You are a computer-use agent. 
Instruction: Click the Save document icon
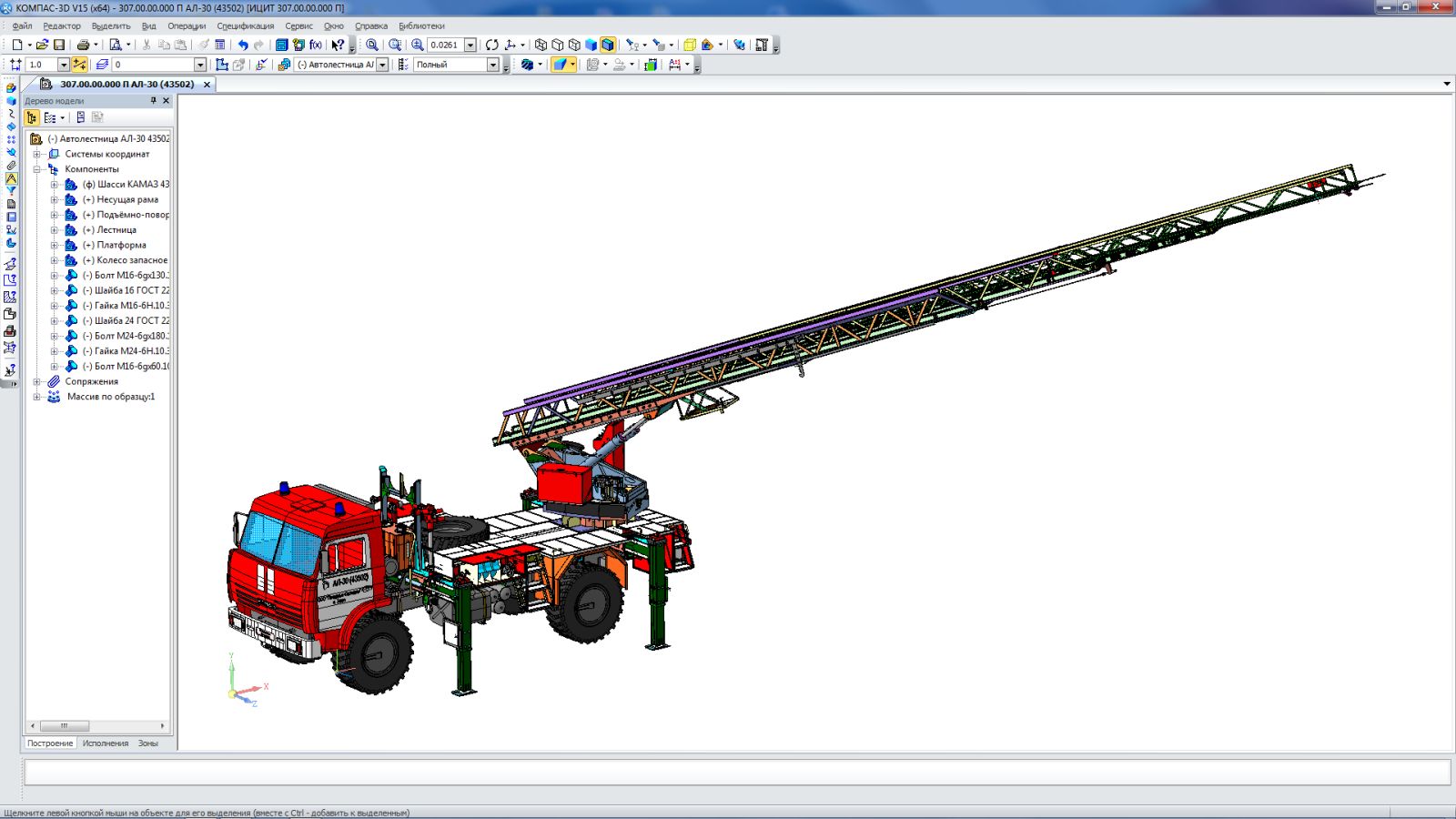tap(59, 45)
